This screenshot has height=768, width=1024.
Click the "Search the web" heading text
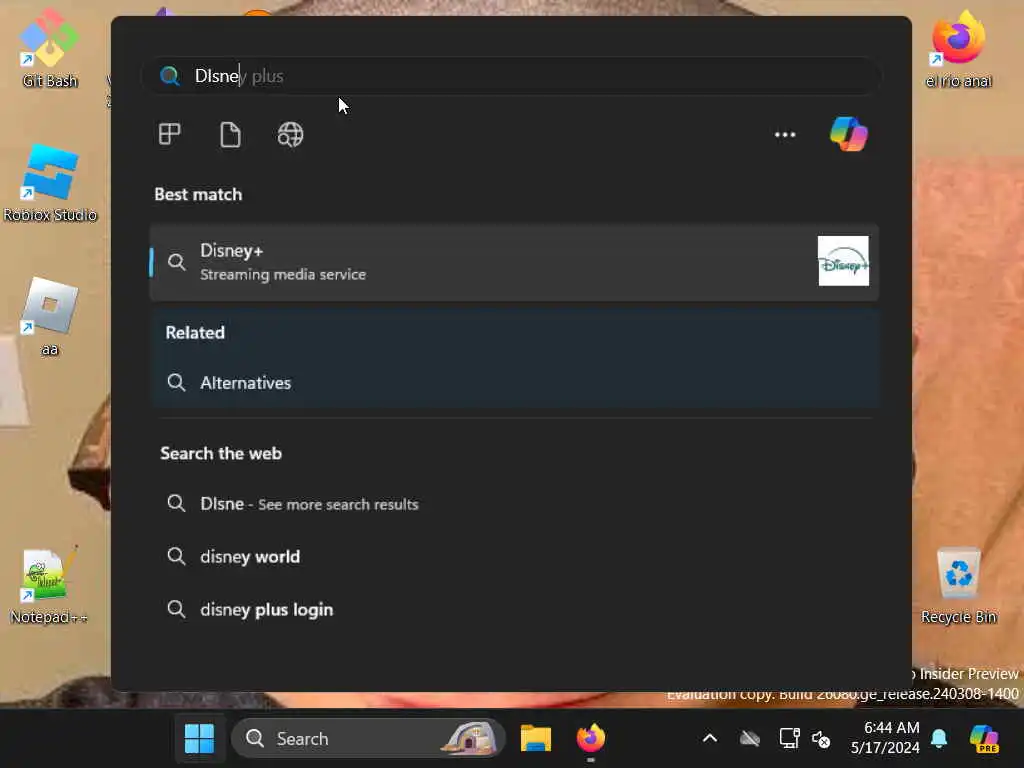(221, 453)
